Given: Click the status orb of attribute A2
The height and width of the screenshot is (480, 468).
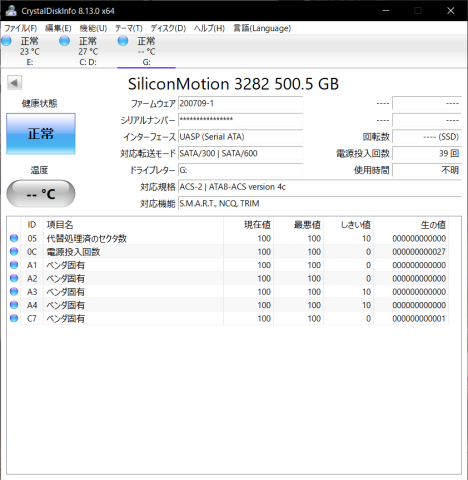Looking at the screenshot, I should 14,278.
